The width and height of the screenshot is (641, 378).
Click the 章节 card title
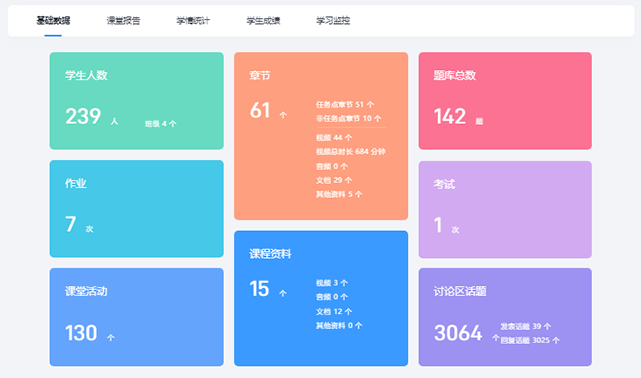260,75
